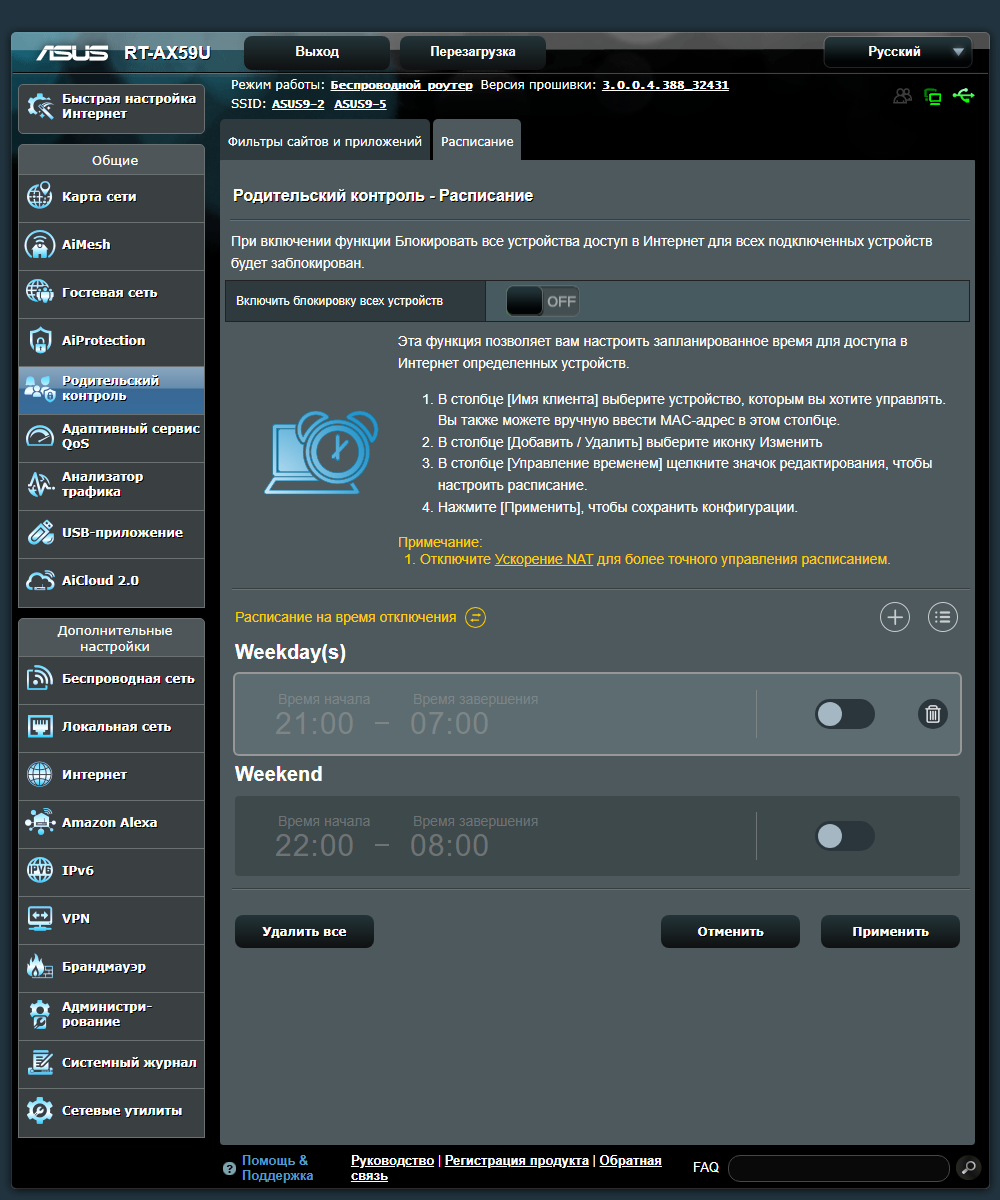Click the Удалить все button
Viewport: 1000px width, 1200px height.
(304, 931)
